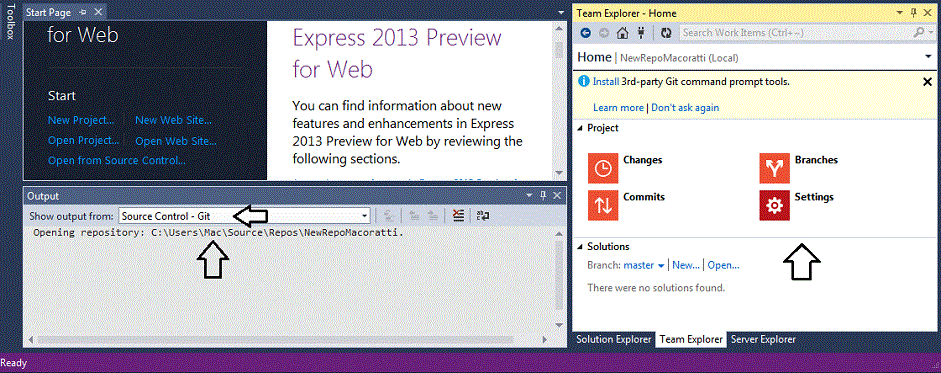Open the Branches tile icon
This screenshot has height=373, width=941.
774,169
